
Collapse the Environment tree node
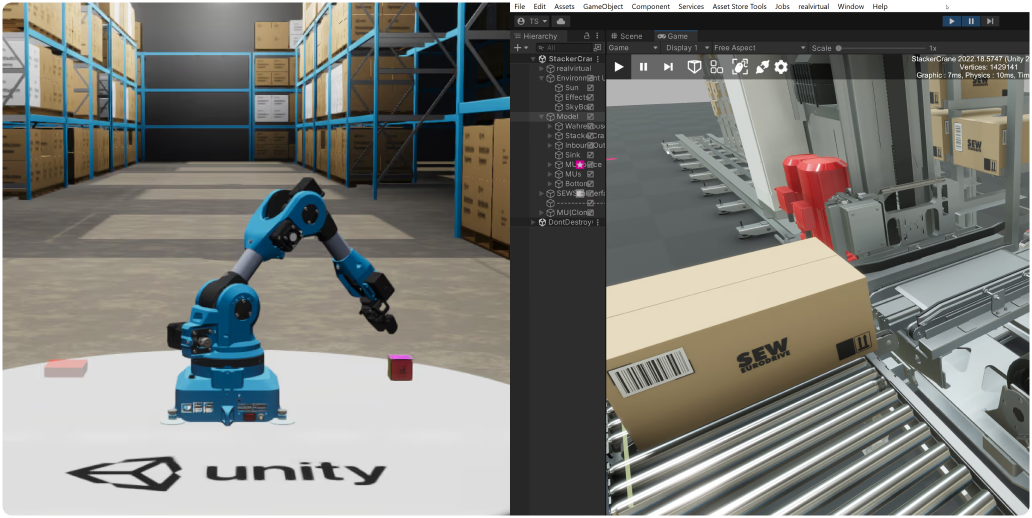tap(542, 78)
